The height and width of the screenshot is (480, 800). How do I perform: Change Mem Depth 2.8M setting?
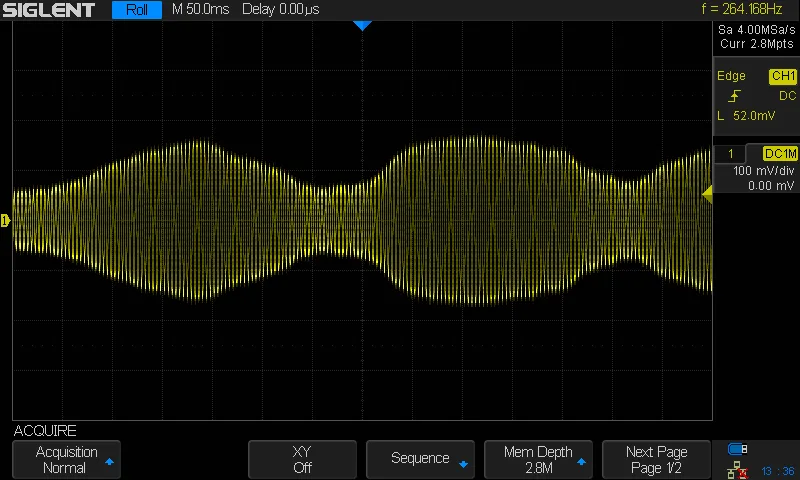(538, 460)
